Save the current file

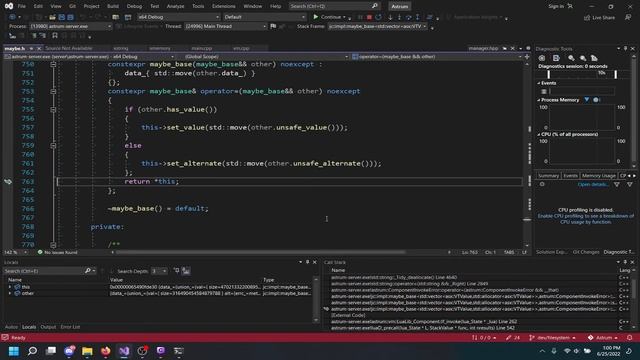pyautogui.click(x=62, y=17)
